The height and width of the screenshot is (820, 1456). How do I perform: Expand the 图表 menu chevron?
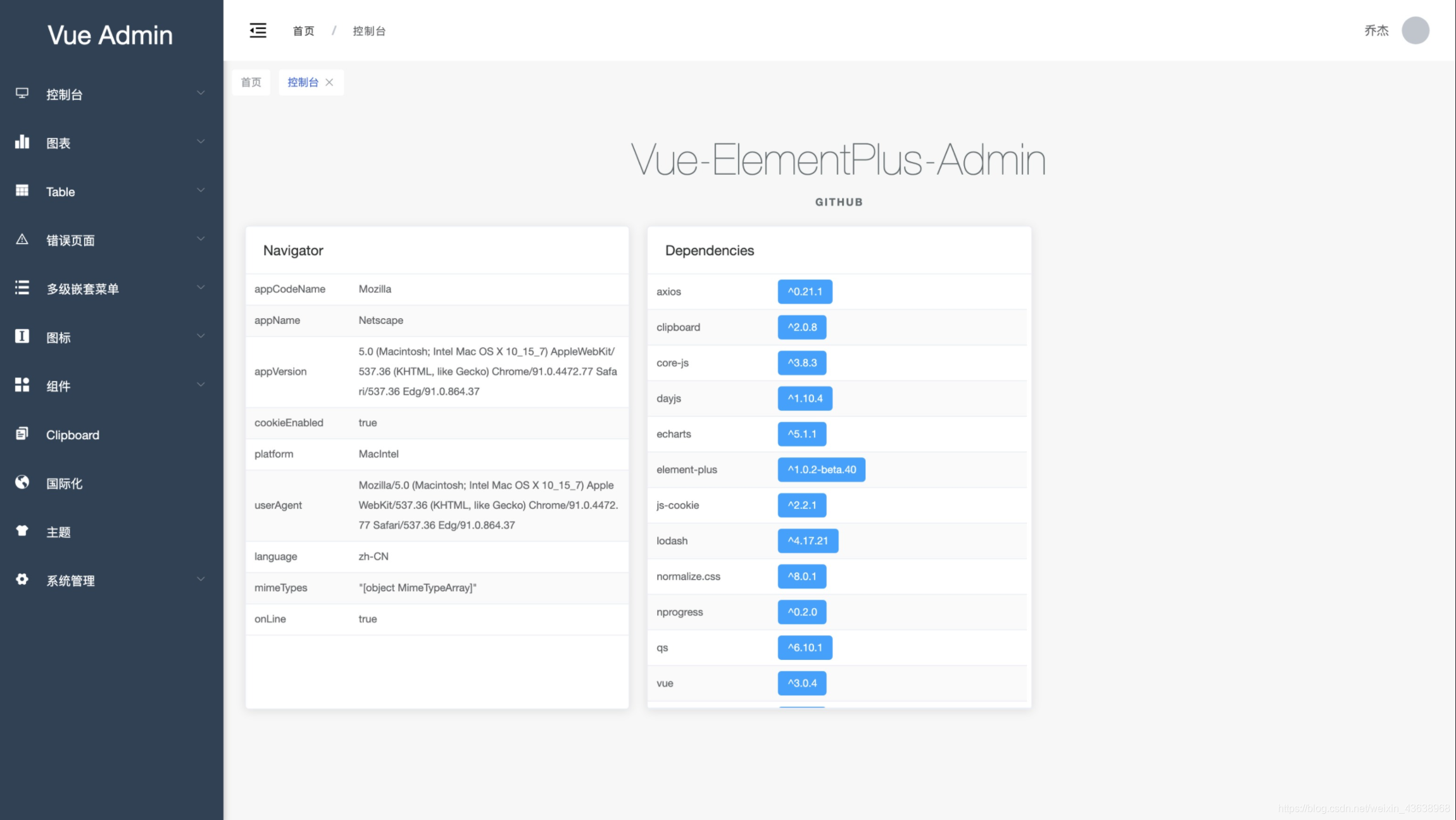tap(201, 142)
